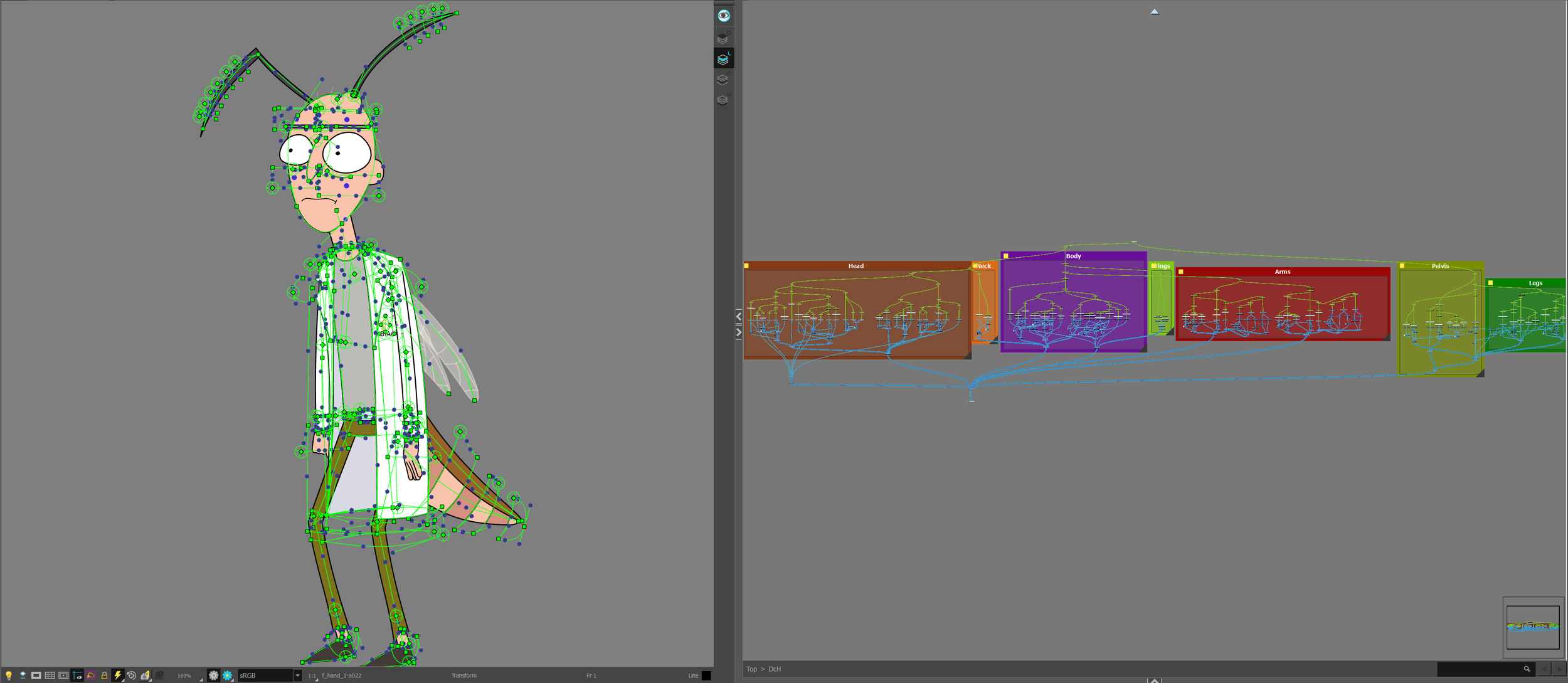Toggle the light table bulb icon
The height and width of the screenshot is (683, 1568).
coord(9,675)
